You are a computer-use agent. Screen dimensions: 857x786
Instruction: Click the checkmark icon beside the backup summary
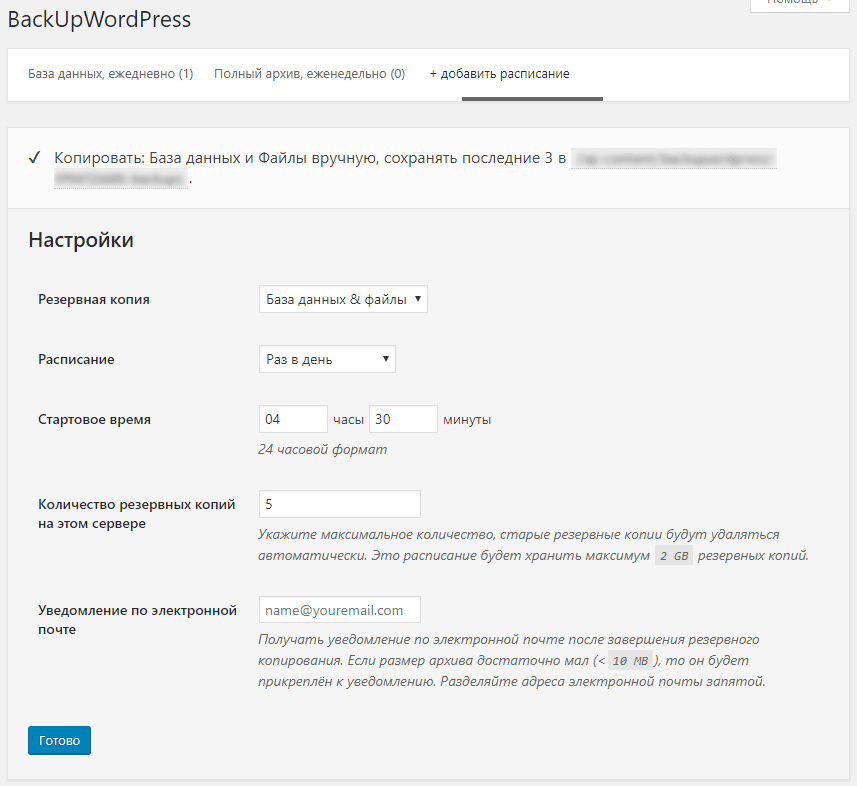pos(34,158)
